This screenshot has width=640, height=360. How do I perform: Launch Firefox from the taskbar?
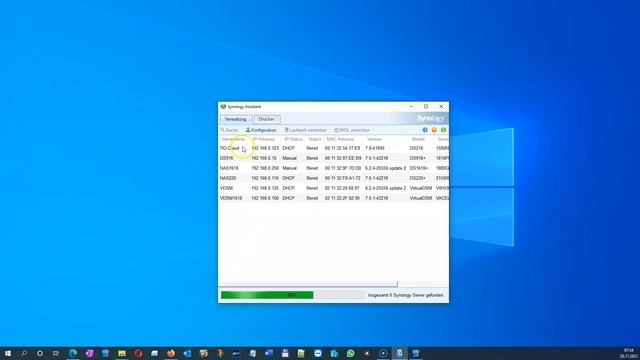point(171,353)
